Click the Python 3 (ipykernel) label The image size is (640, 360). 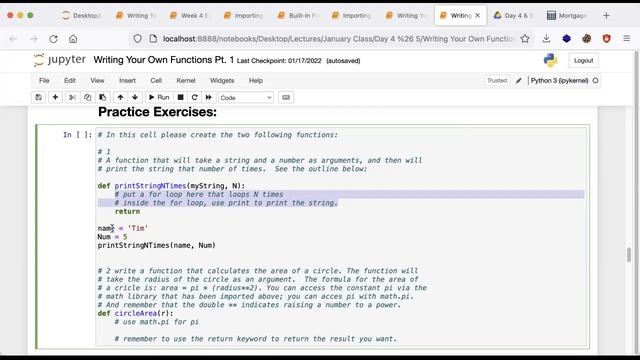click(x=560, y=81)
